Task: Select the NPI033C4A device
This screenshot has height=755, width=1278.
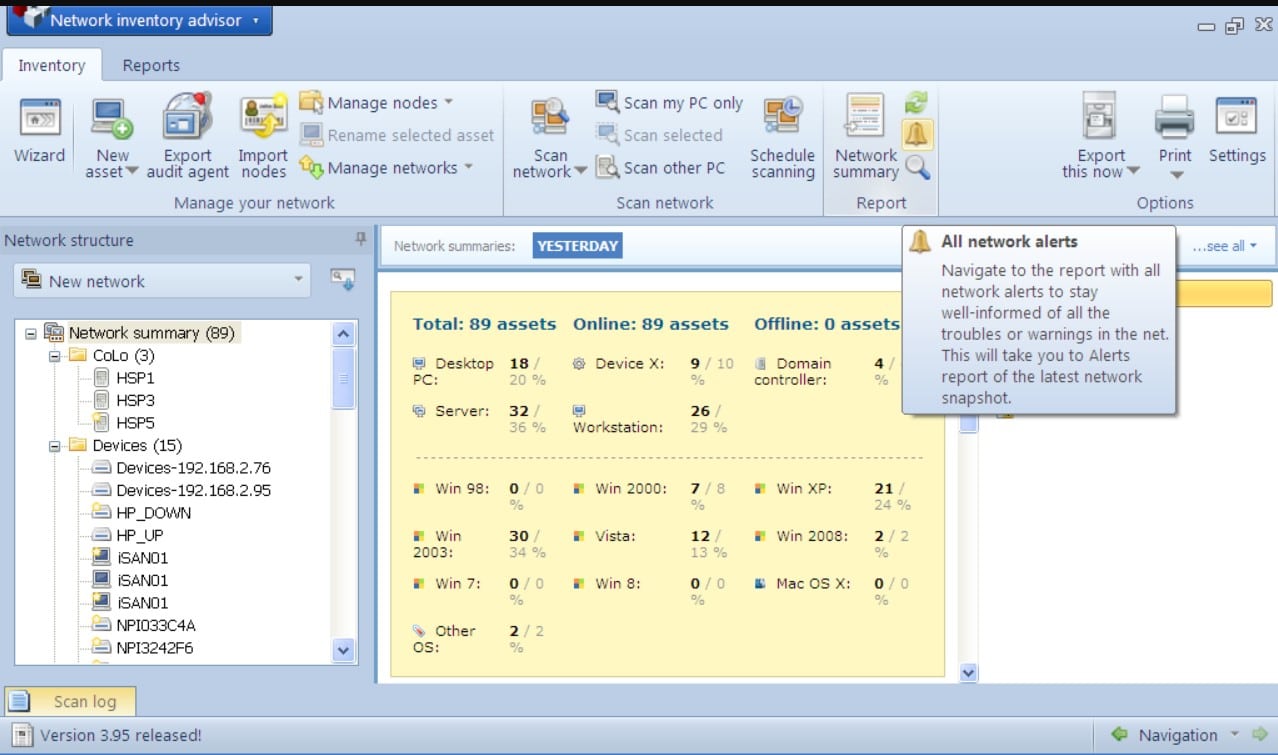Action: [x=156, y=626]
